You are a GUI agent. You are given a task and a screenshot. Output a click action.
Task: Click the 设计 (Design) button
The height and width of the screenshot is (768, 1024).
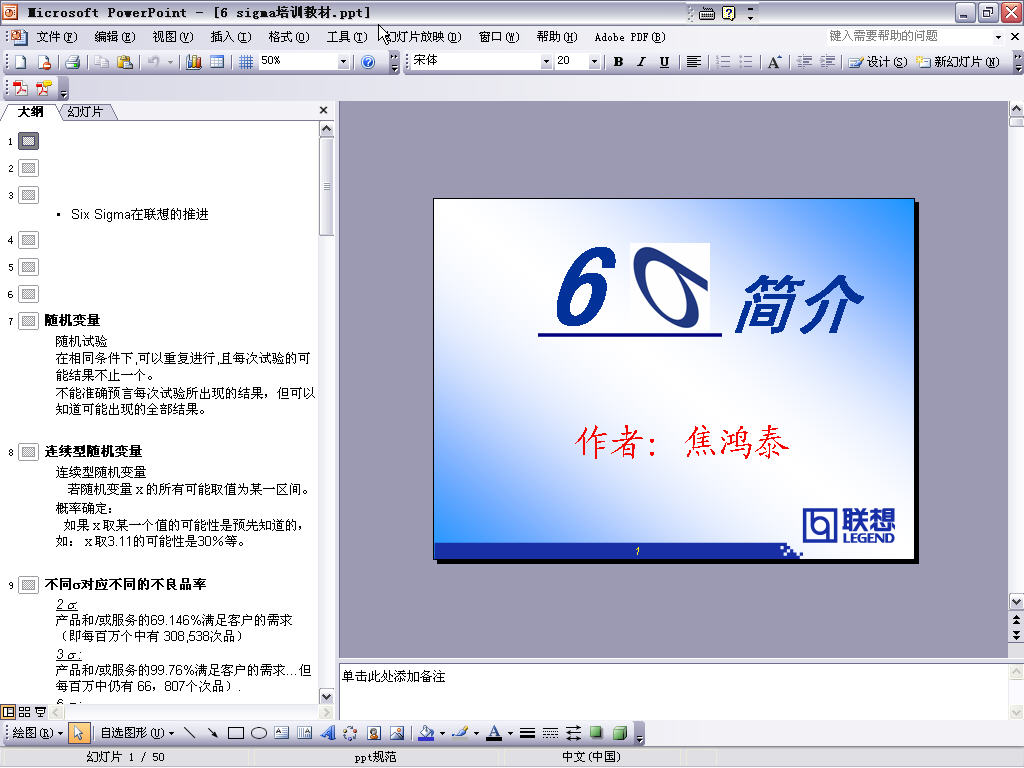[x=878, y=62]
